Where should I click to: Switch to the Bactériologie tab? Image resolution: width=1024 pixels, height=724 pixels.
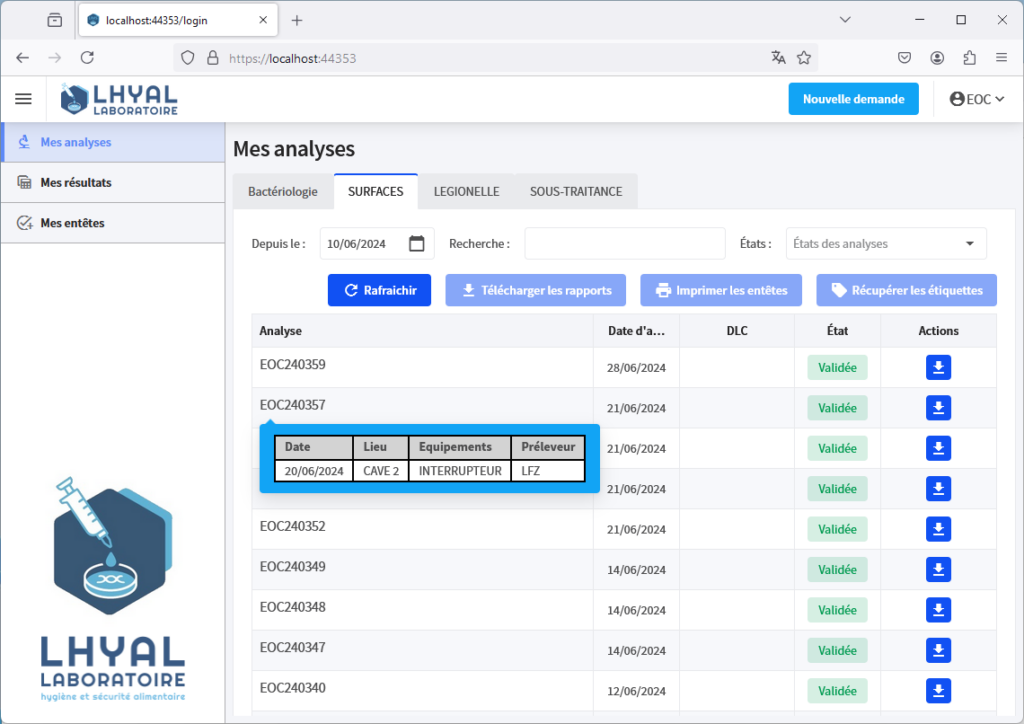point(283,191)
